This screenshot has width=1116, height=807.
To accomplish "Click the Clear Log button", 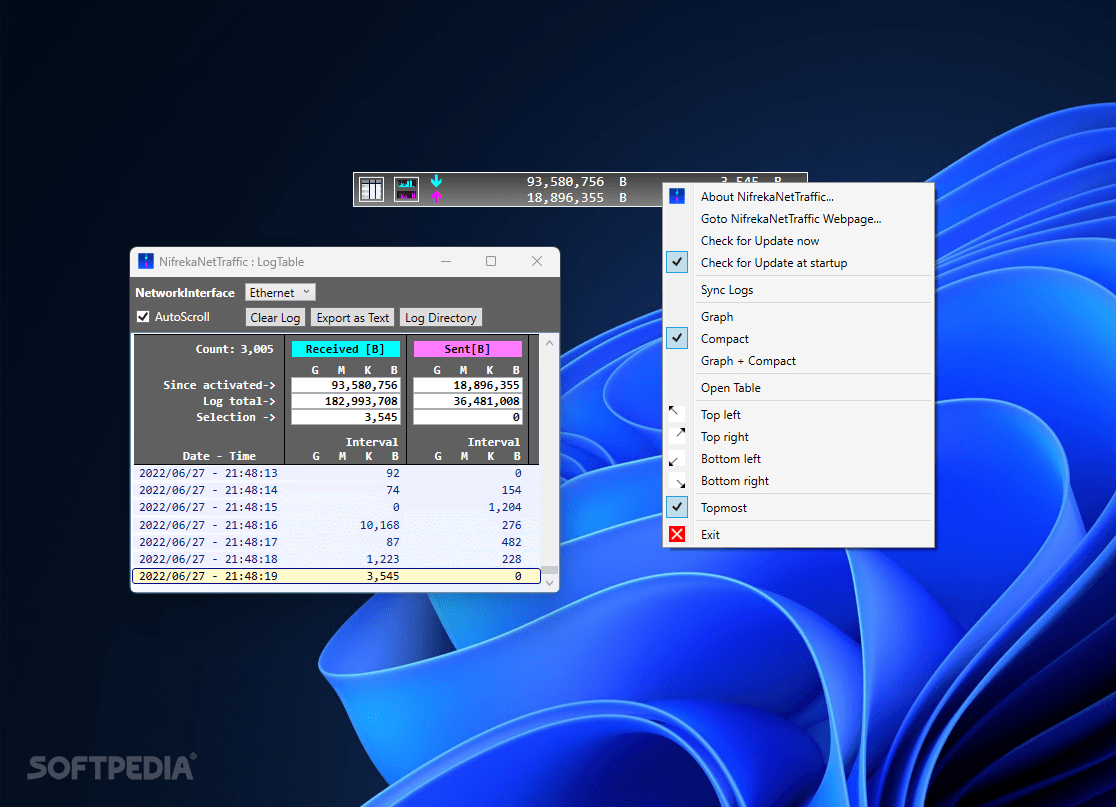I will (275, 317).
